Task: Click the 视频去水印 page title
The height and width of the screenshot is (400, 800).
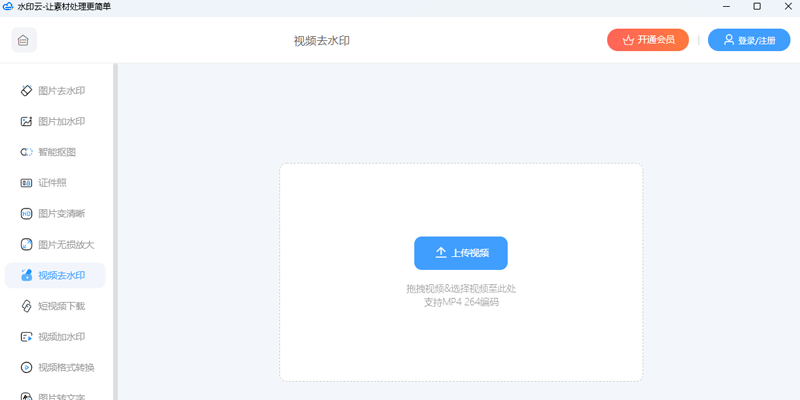Action: coord(321,41)
